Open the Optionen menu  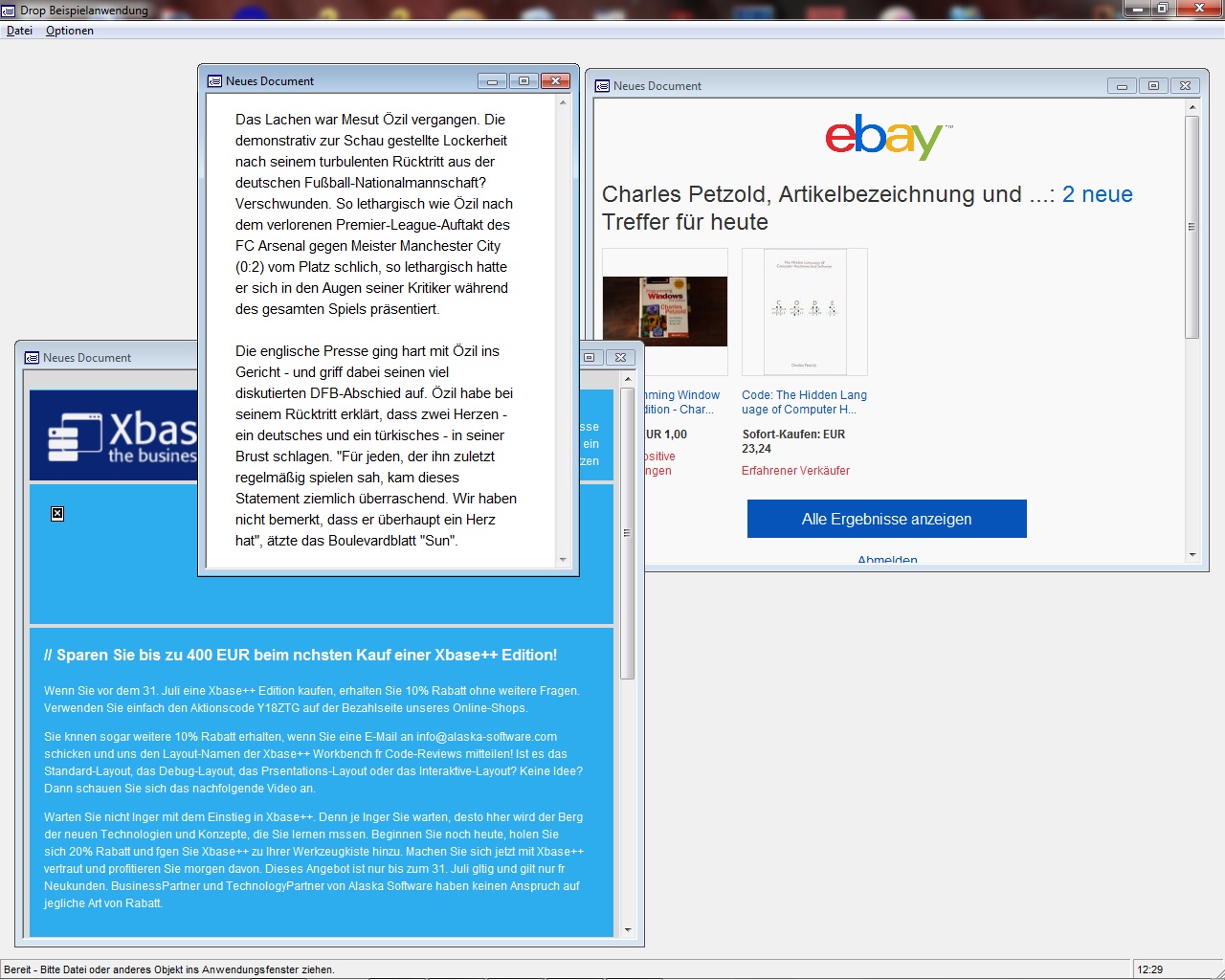pyautogui.click(x=70, y=31)
